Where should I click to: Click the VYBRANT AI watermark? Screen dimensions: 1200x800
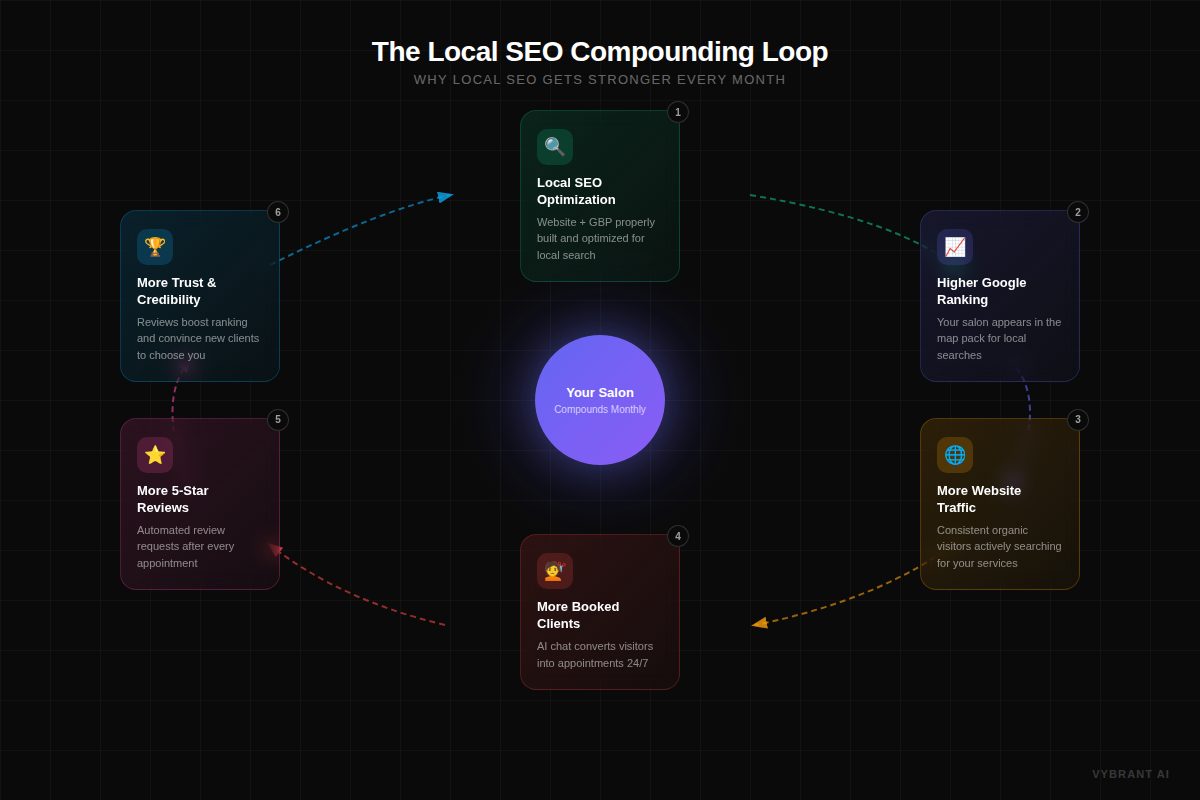[x=1130, y=774]
